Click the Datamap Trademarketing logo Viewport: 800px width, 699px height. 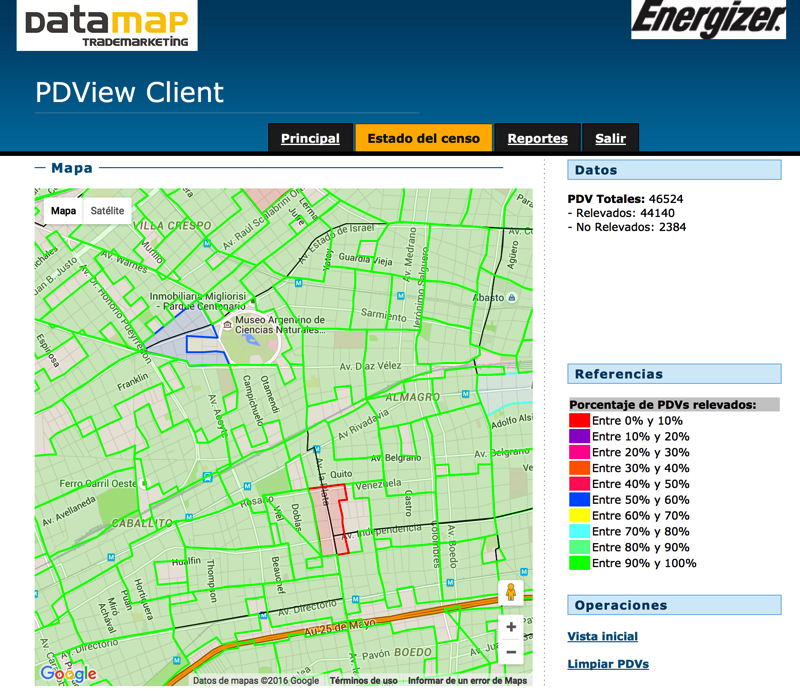point(107,26)
